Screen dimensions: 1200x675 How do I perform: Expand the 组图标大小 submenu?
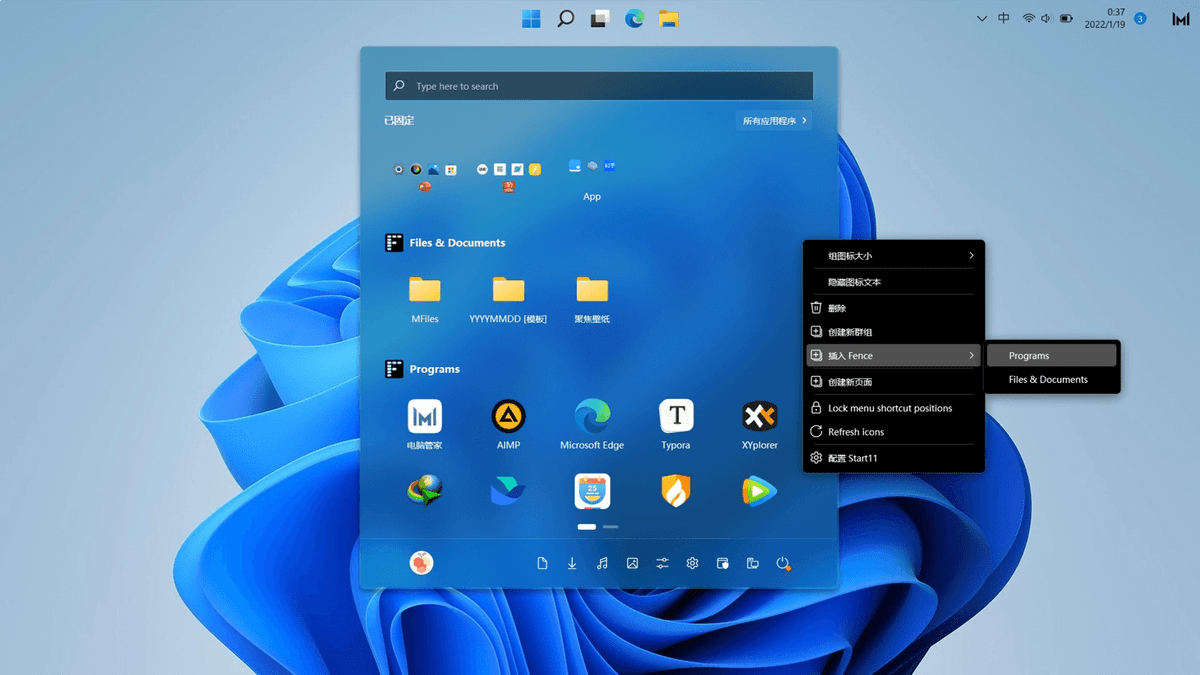click(893, 256)
